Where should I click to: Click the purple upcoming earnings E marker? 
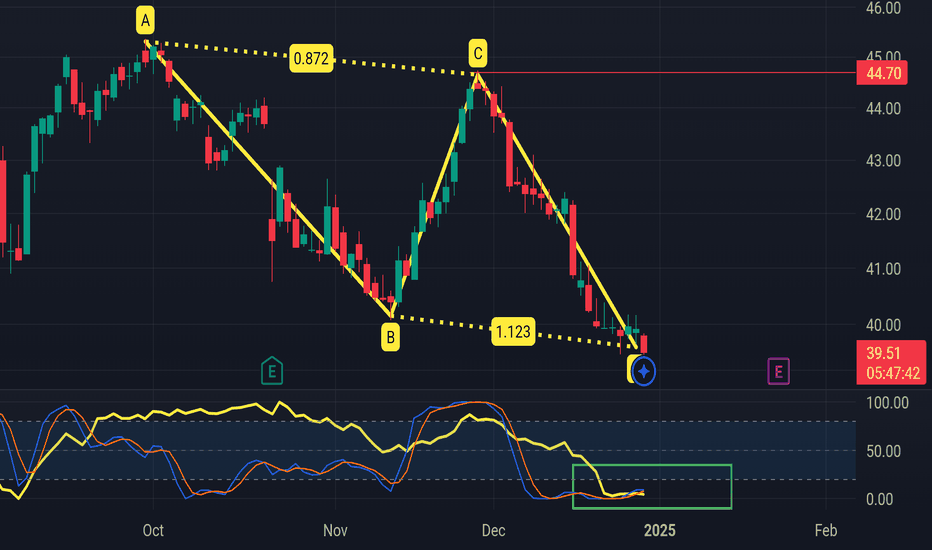click(x=778, y=372)
